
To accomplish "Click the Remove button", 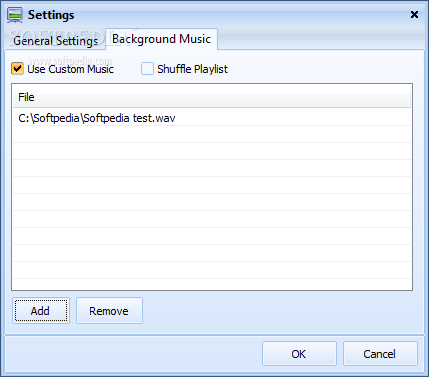I will (109, 311).
